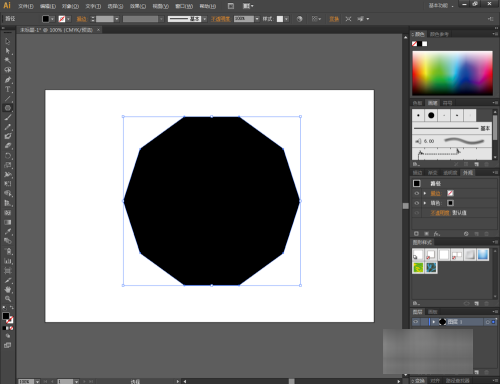
Task: Expand the fill row in Appearance panel
Action: (425, 203)
